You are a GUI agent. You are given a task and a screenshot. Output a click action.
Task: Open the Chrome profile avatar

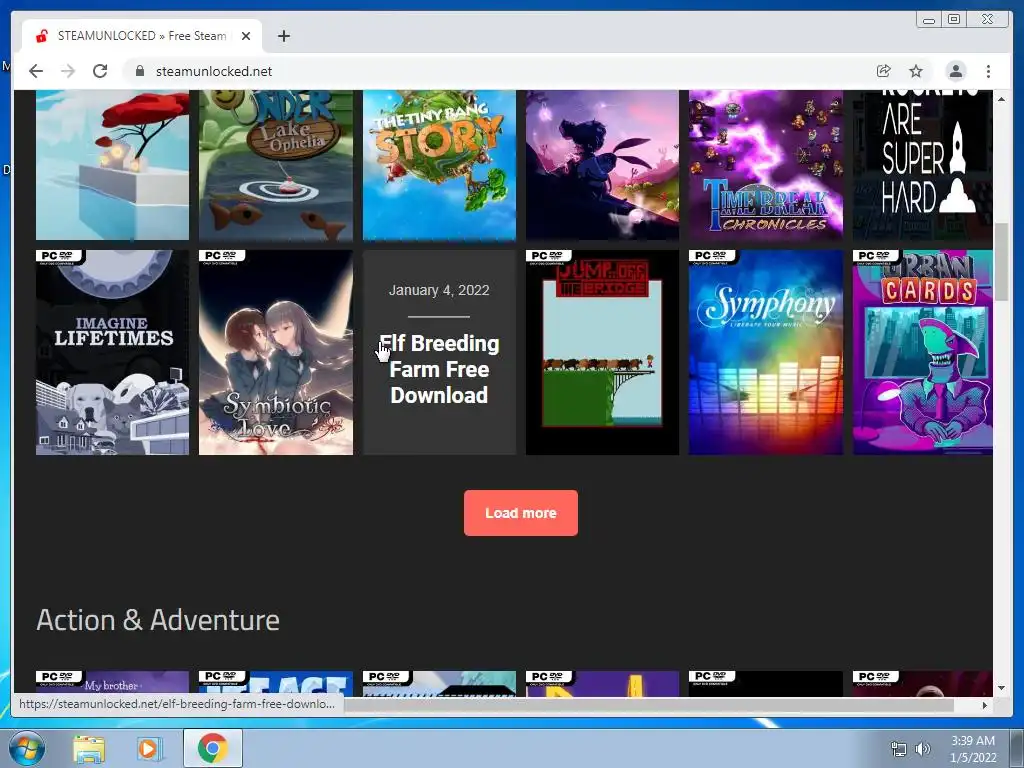(956, 71)
